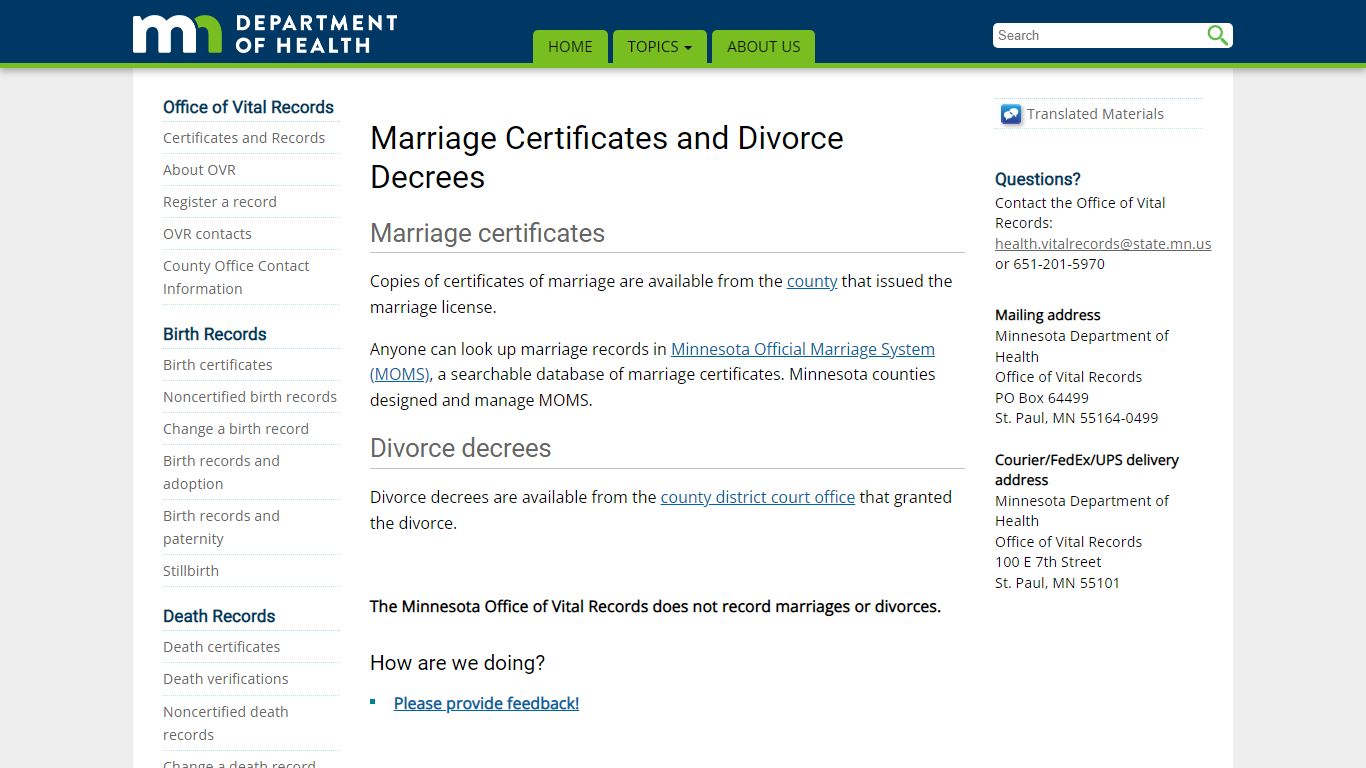Click Courier/FedEx/UPS delivery address label
The width and height of the screenshot is (1366, 768).
1087,470
